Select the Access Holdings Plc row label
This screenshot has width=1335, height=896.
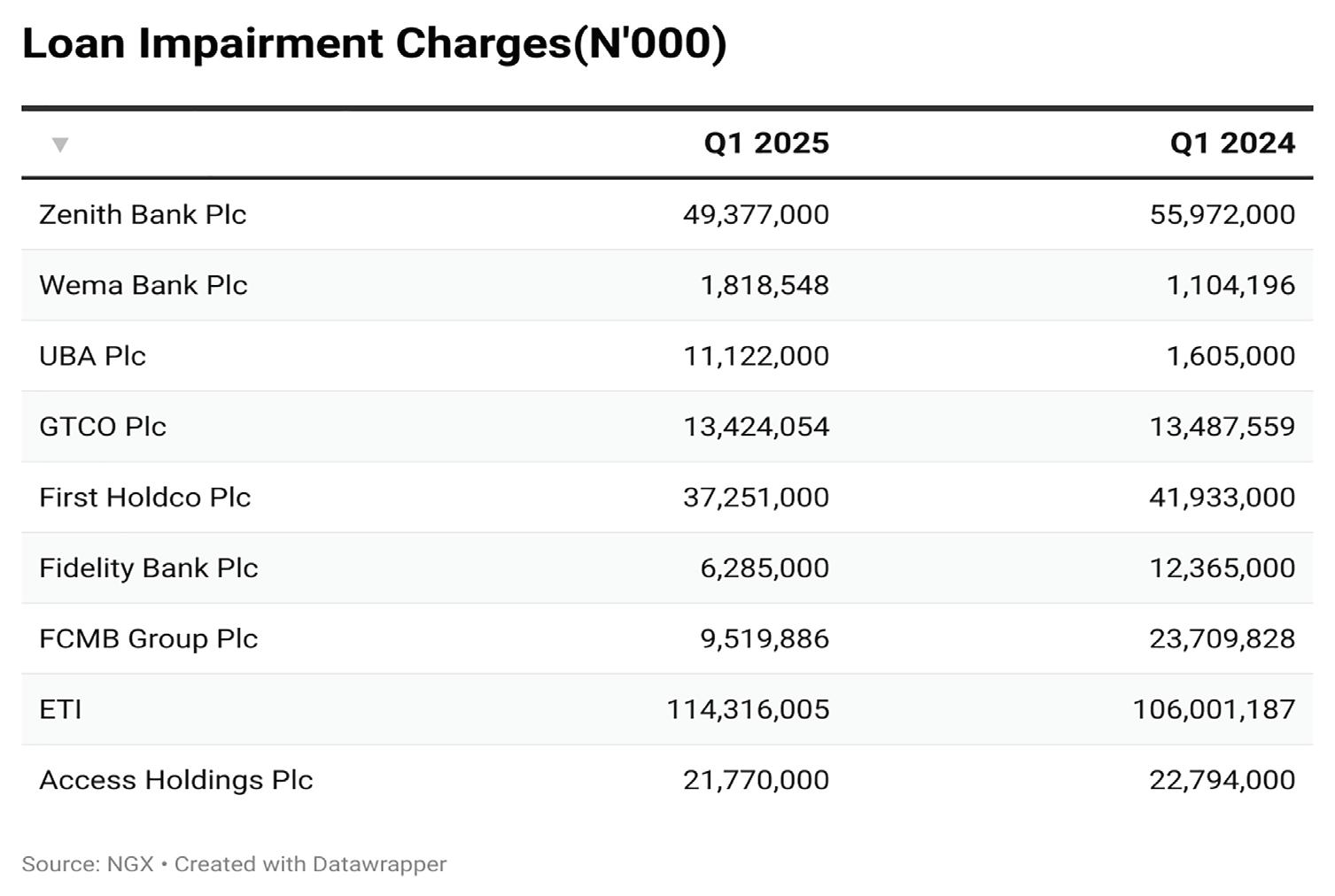[176, 780]
